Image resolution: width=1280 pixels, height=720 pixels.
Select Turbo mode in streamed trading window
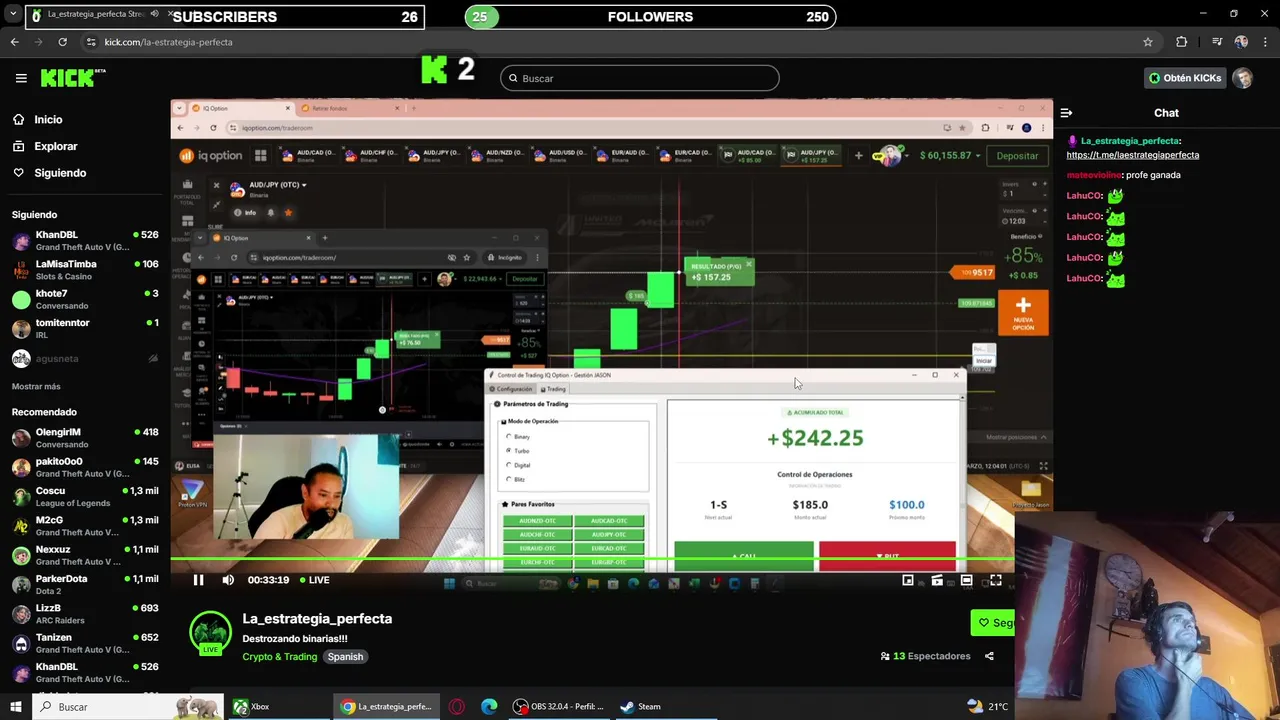[519, 451]
